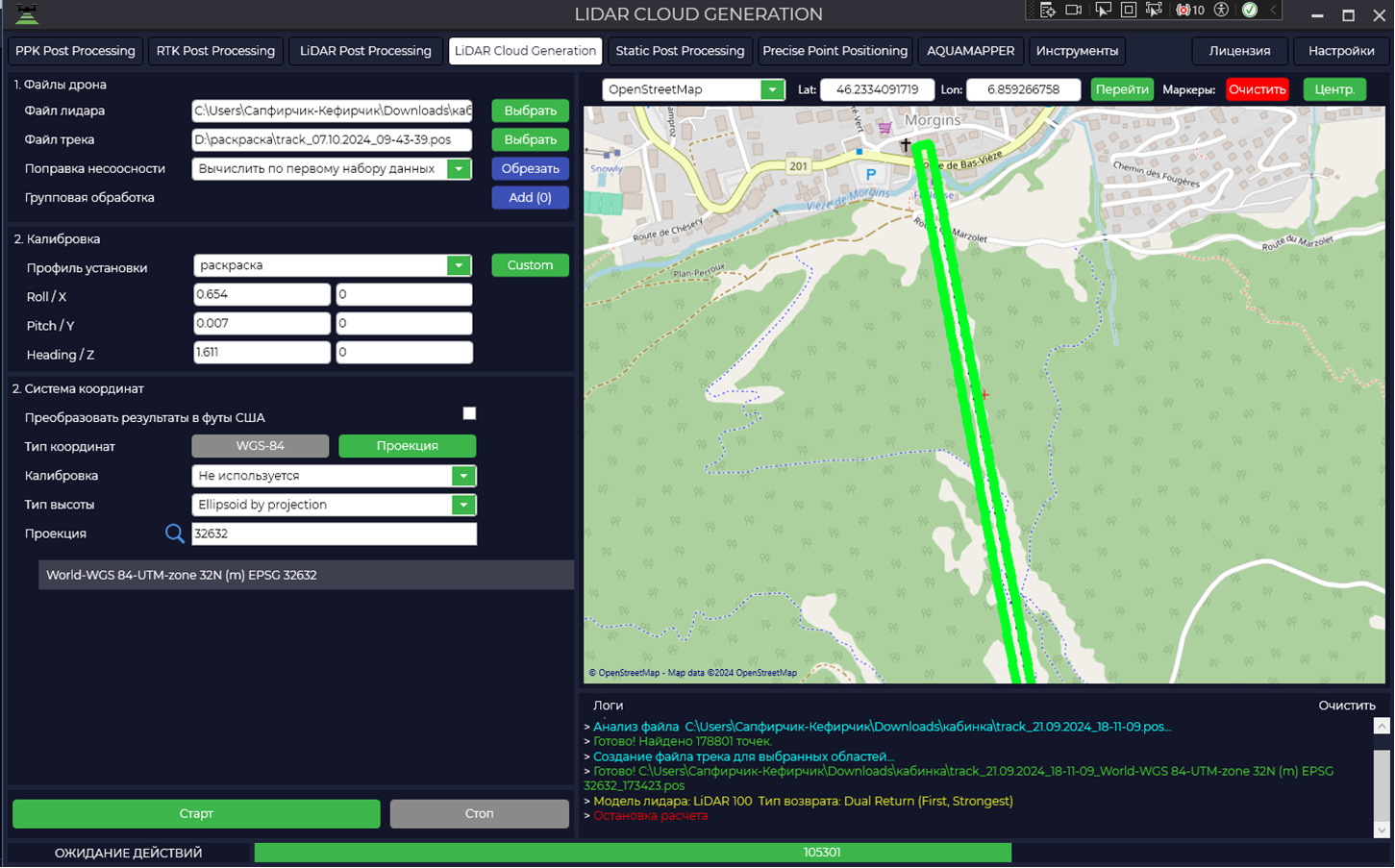
Task: Collapse the debug toolbar with left chevron
Action: pyautogui.click(x=1274, y=10)
